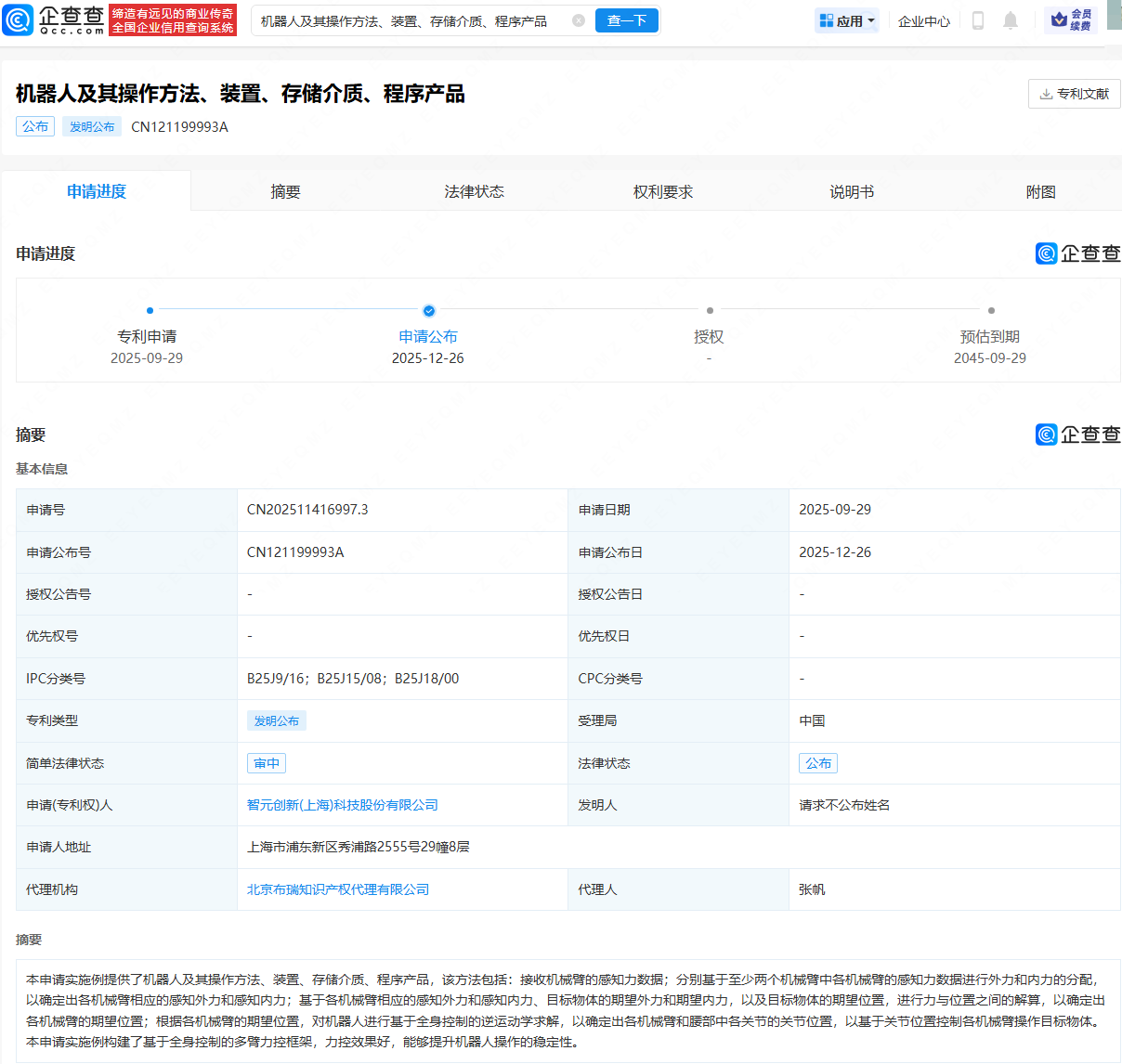Screen dimensions: 1122x1064
Task: Click the checked 申请公布 timeline marker
Action: pos(428,311)
